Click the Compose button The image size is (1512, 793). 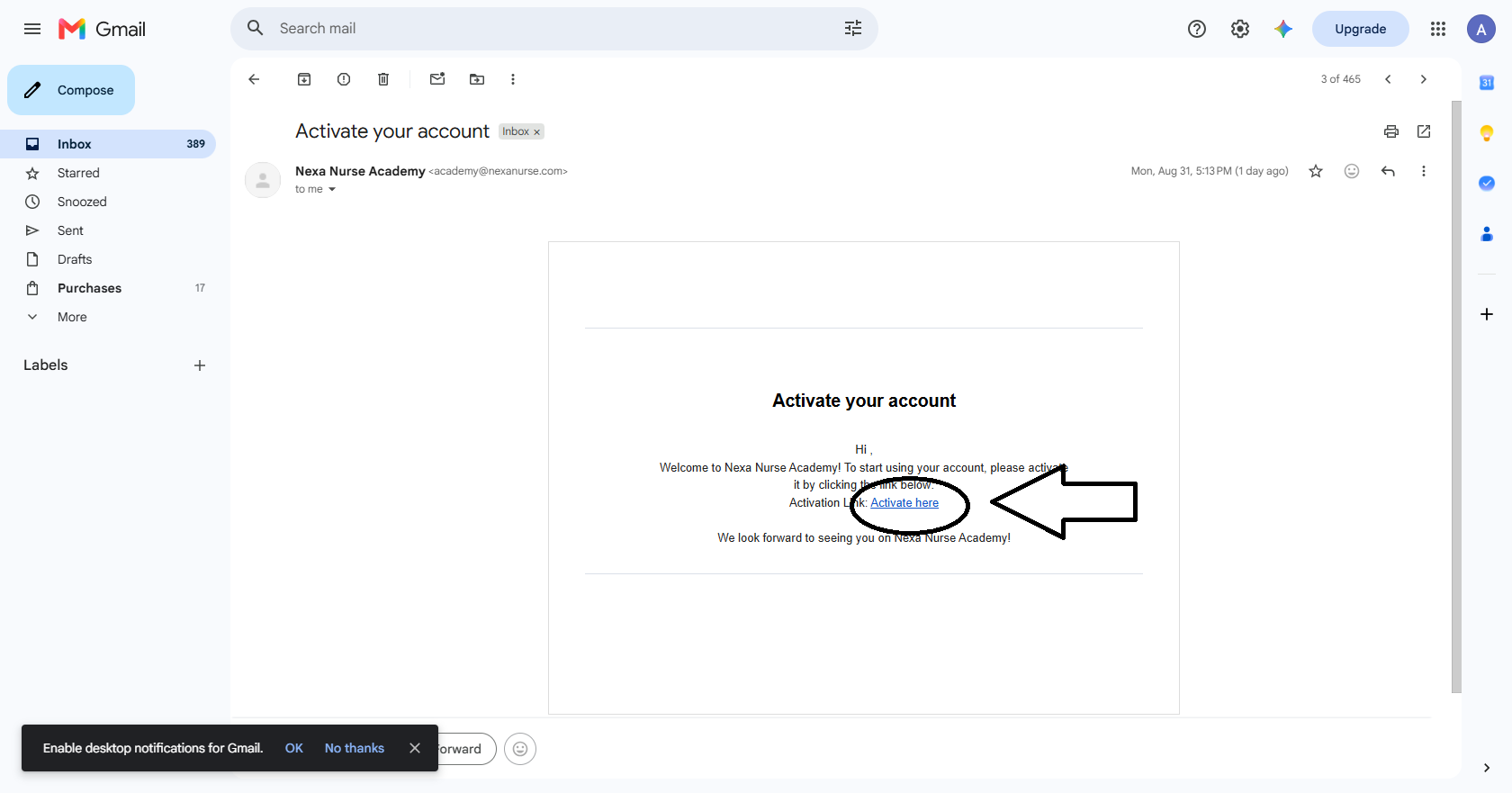tap(71, 90)
